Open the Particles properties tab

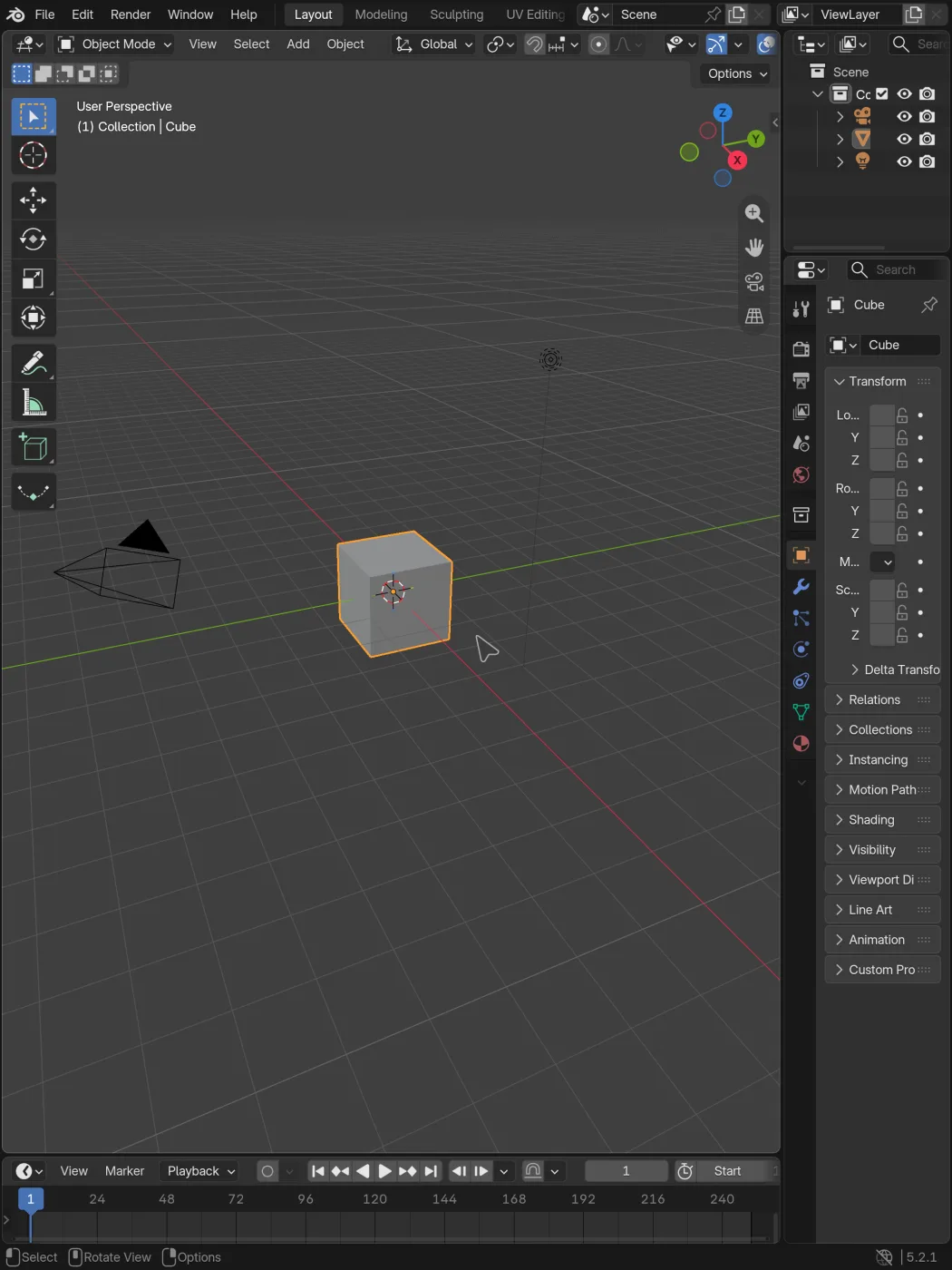click(x=801, y=619)
